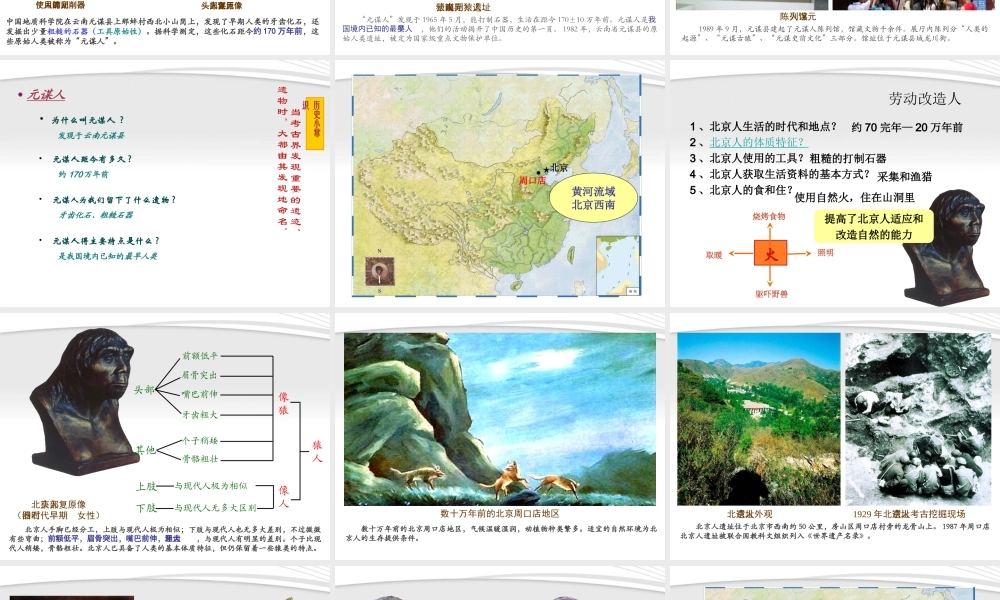
Task: Click 北京人使用的工具？粗糙的打制石器 line
Action: (x=788, y=158)
